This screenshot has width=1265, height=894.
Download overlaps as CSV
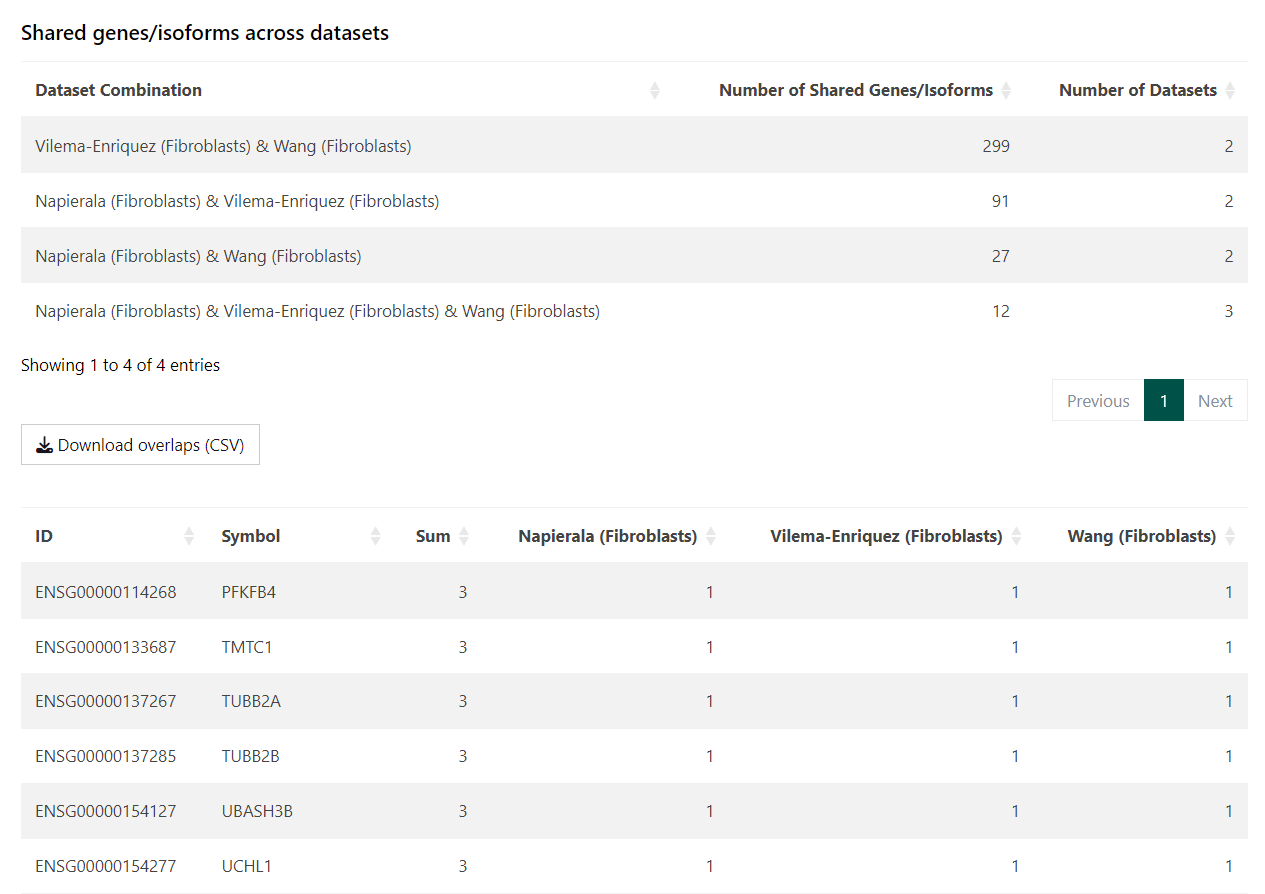tap(140, 445)
